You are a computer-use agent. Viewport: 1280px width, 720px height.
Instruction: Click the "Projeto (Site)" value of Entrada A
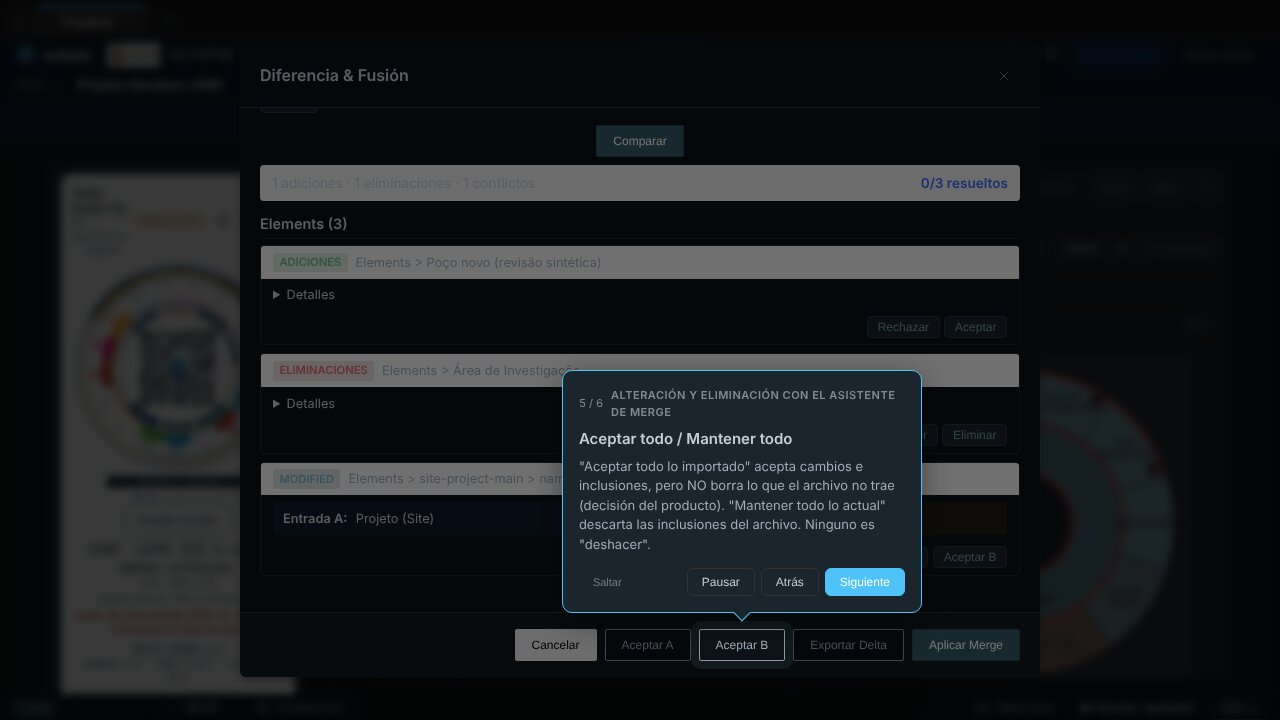395,518
